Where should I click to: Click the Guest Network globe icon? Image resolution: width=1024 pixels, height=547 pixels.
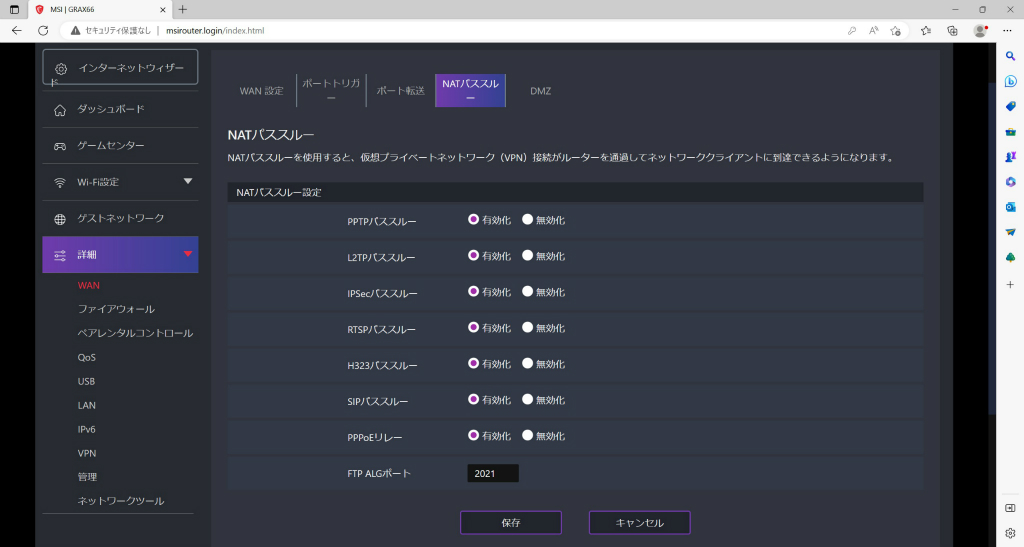click(60, 219)
